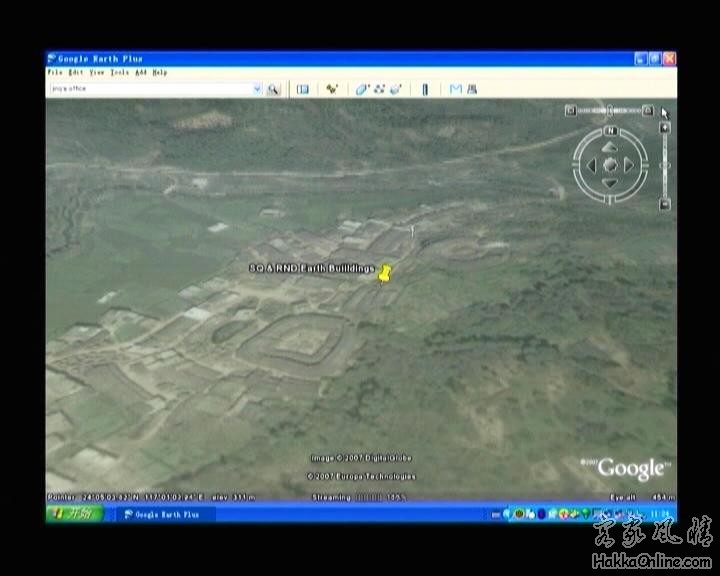Click the email envelope toolbar icon
Image resolution: width=720 pixels, height=576 pixels.
tap(456, 89)
